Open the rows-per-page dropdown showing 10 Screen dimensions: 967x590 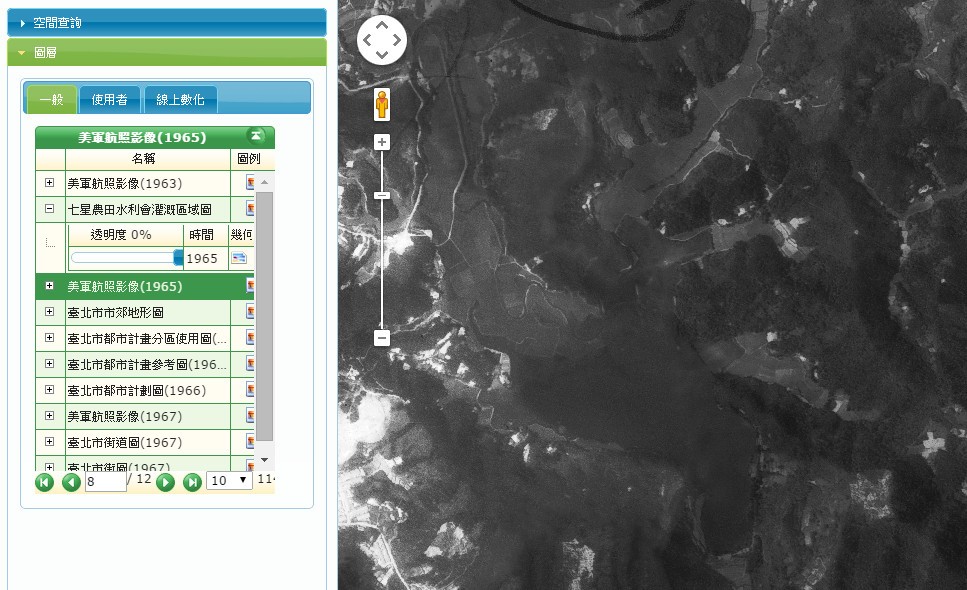coord(229,481)
